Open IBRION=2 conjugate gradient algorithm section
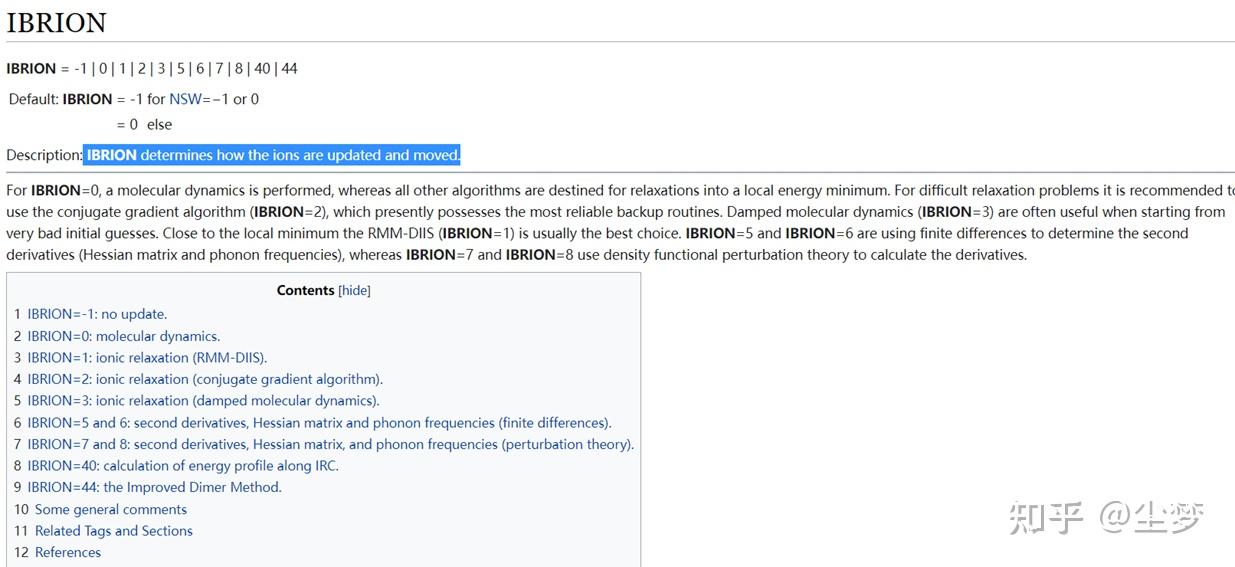The image size is (1235, 567). 205,379
